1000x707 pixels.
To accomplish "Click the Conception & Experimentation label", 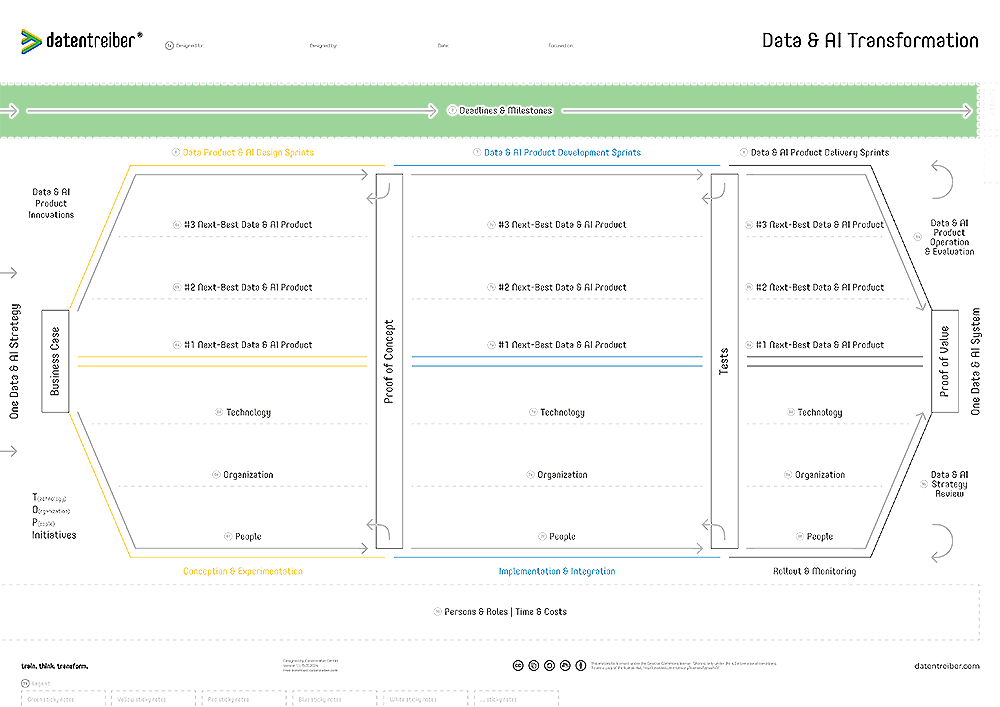I will (243, 571).
